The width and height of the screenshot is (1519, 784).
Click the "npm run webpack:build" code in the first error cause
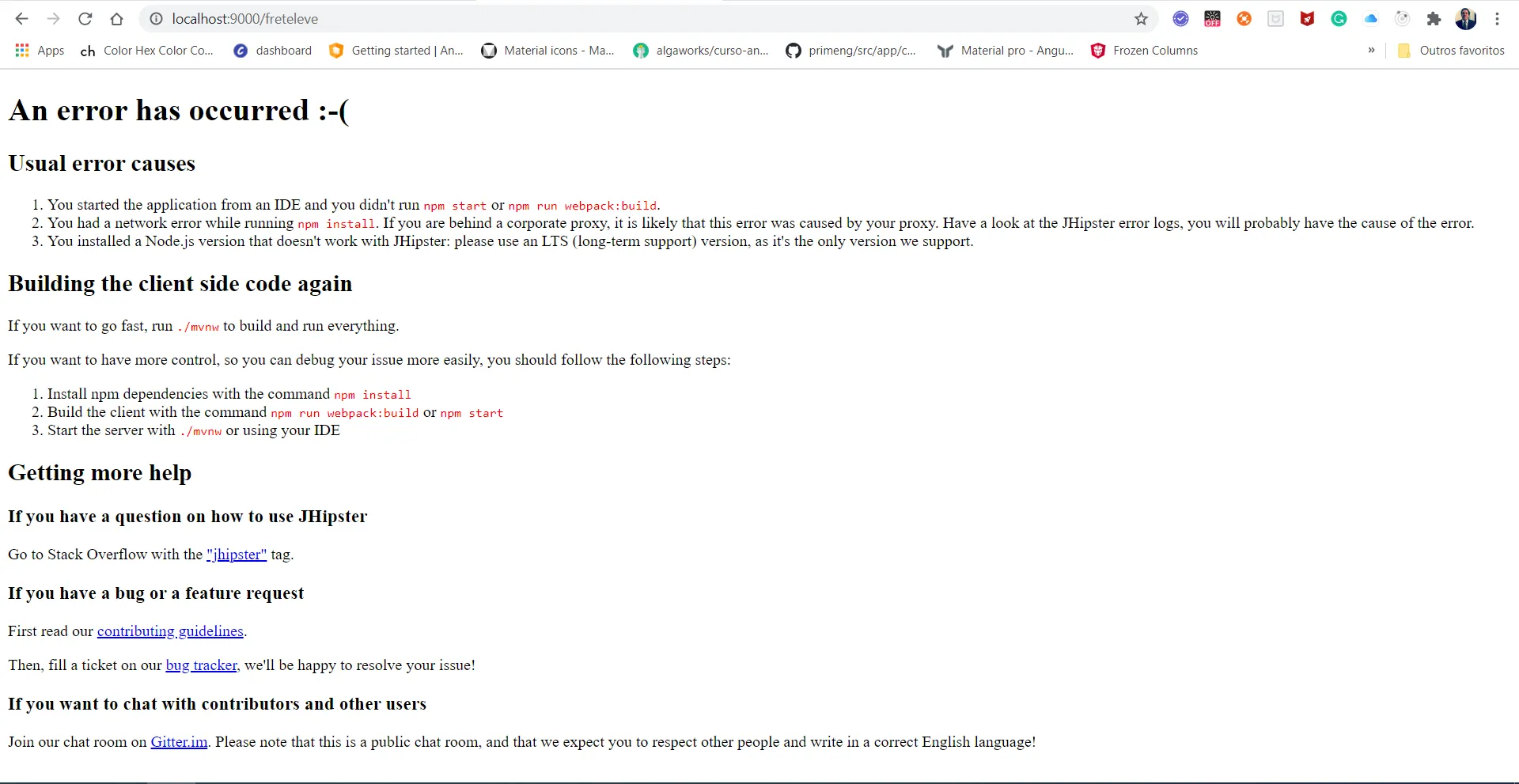(x=582, y=206)
